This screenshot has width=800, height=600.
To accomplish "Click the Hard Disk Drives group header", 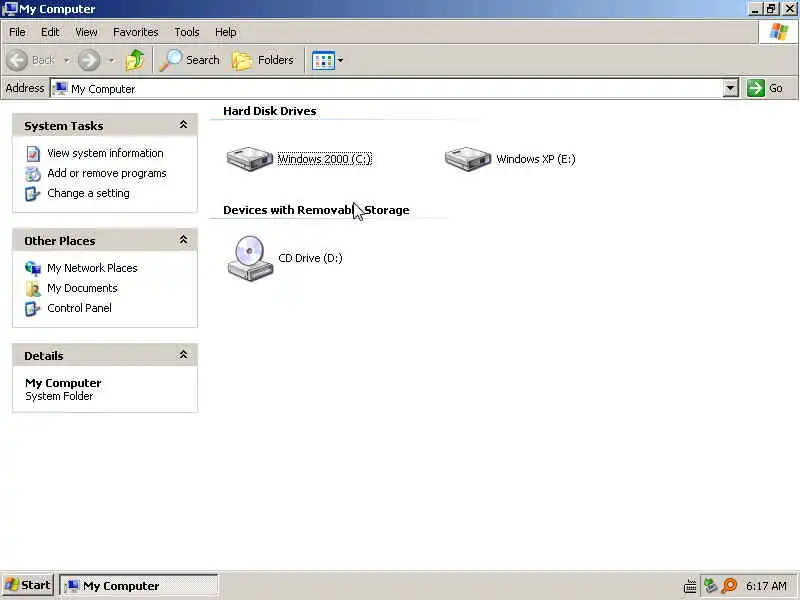I will tap(269, 111).
